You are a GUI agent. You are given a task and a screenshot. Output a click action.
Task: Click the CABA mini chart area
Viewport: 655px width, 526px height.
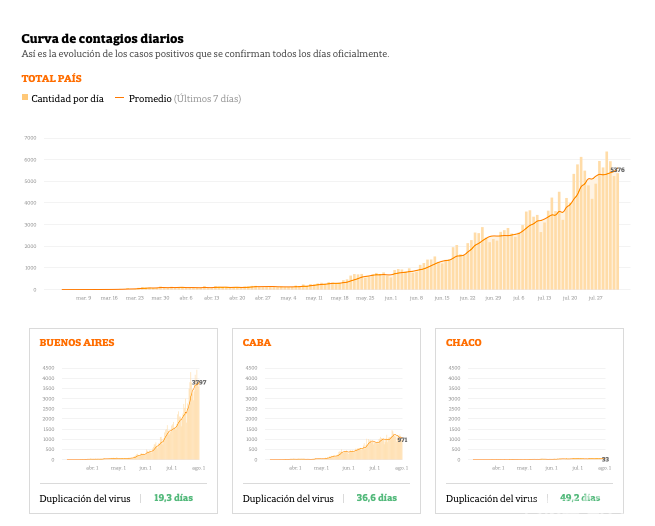pos(333,420)
